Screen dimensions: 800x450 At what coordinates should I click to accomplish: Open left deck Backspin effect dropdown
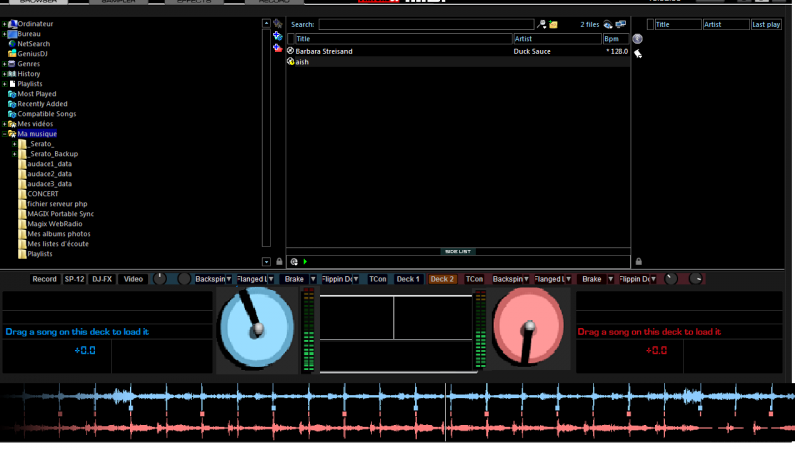point(229,279)
